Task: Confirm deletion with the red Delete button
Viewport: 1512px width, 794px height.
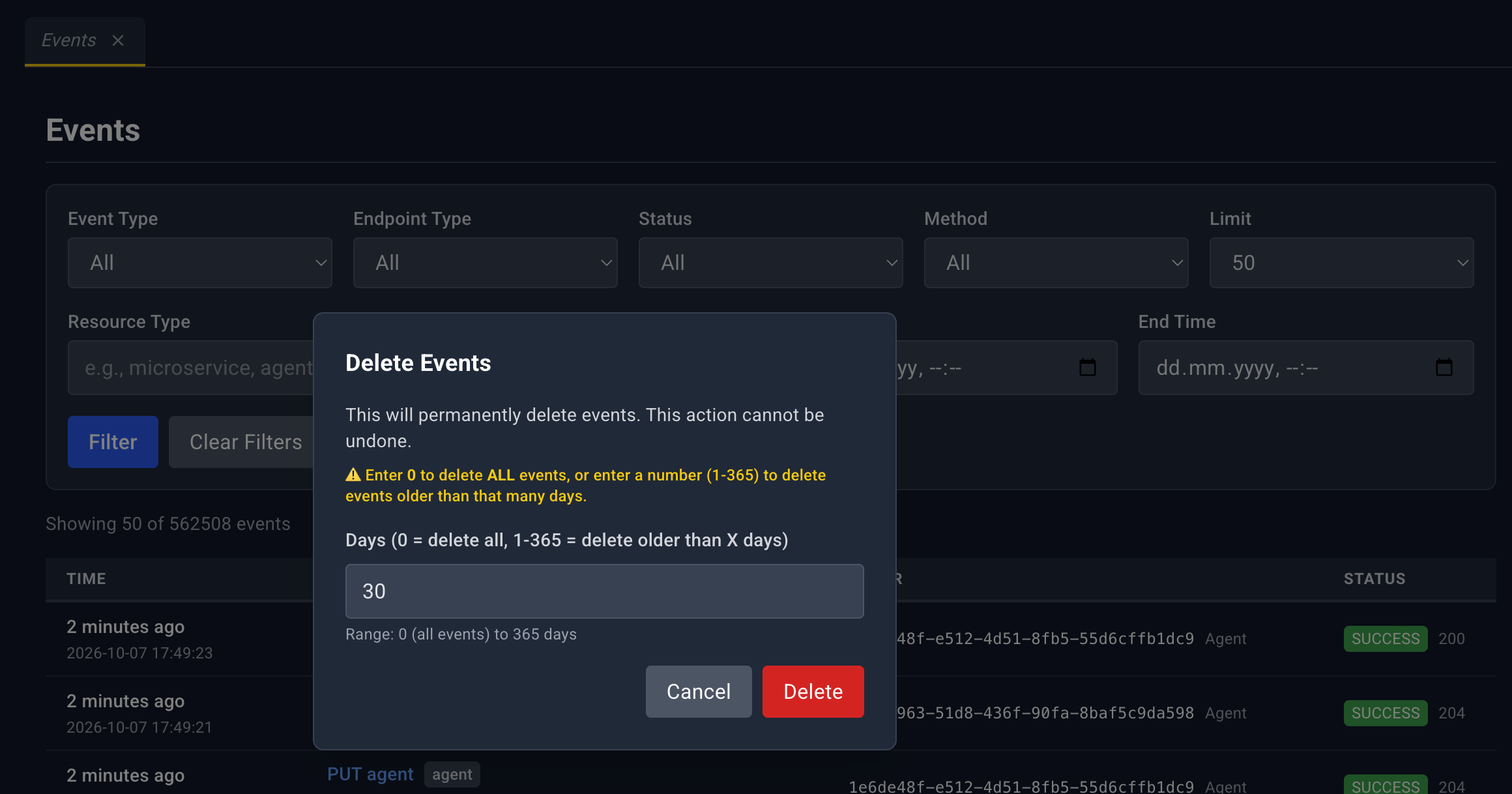Action: (x=813, y=692)
